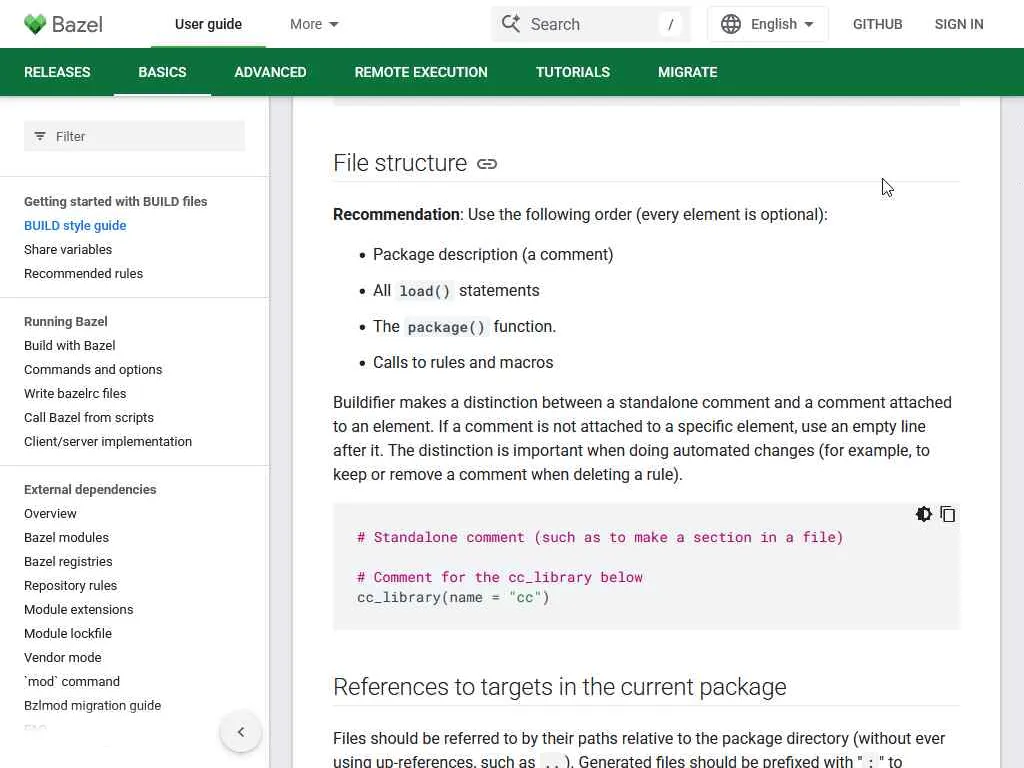Click the filter icon in the sidebar
This screenshot has width=1024, height=768.
coord(40,136)
